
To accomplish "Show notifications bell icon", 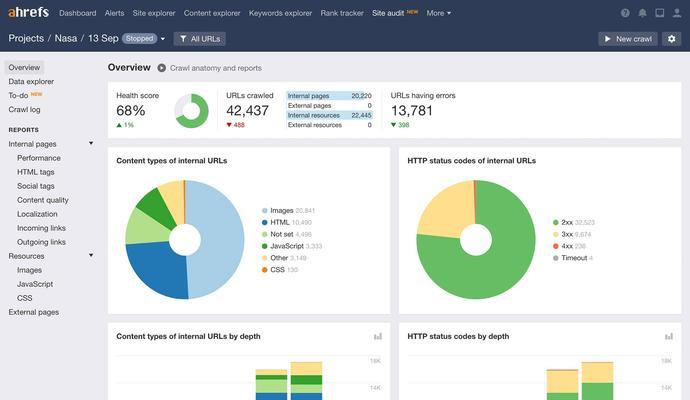I will coord(642,13).
